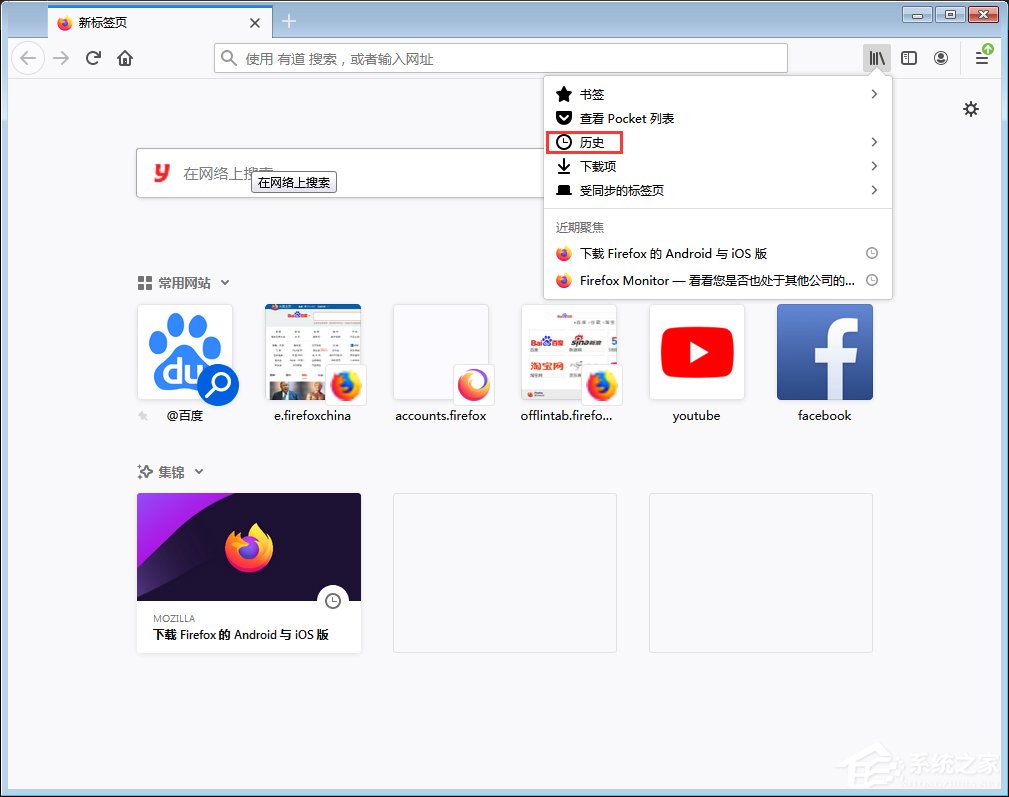The width and height of the screenshot is (1009, 797).
Task: Click the Pocket icon in library menu
Action: tap(564, 118)
